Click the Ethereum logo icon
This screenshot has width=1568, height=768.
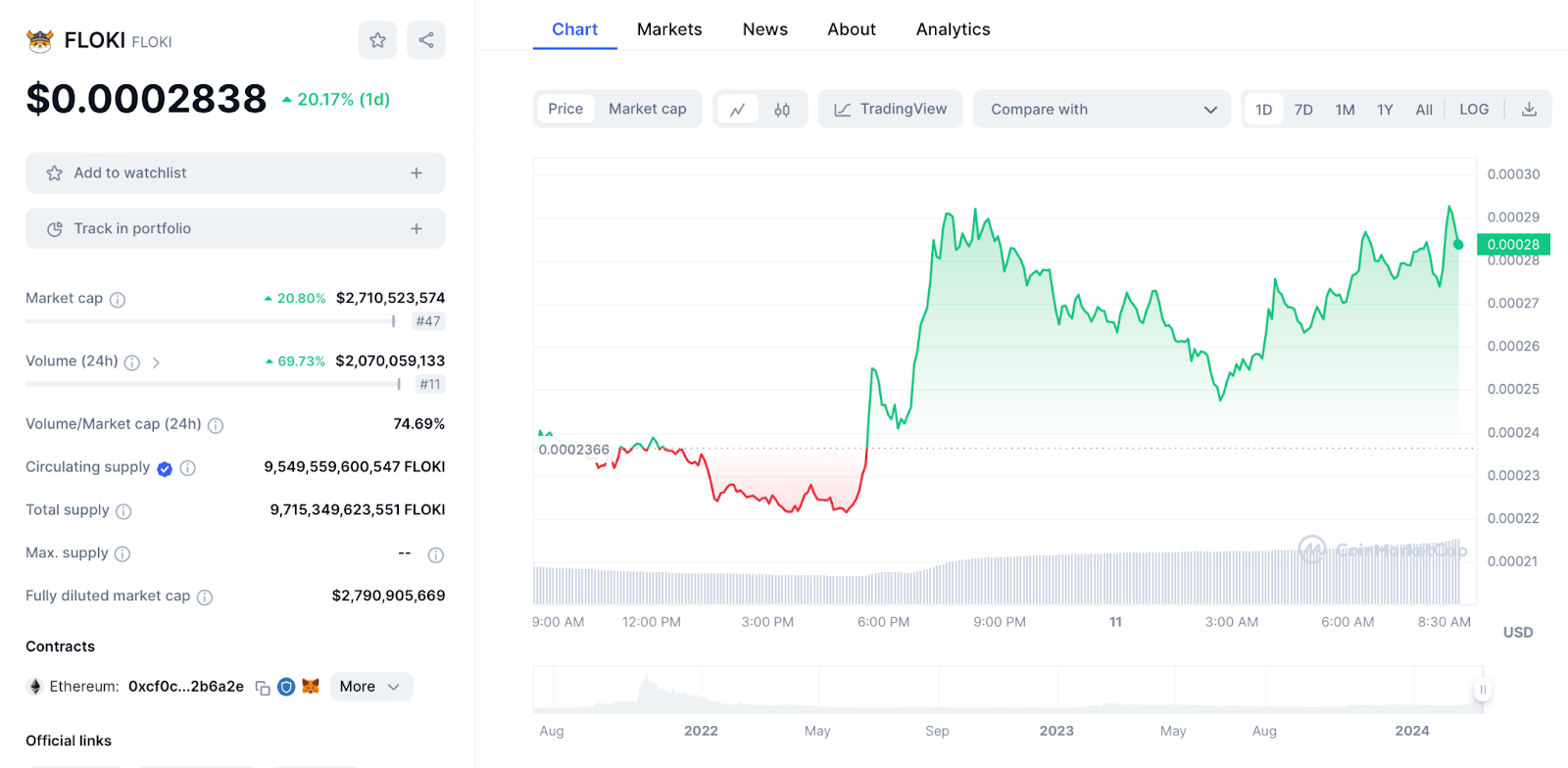click(35, 687)
